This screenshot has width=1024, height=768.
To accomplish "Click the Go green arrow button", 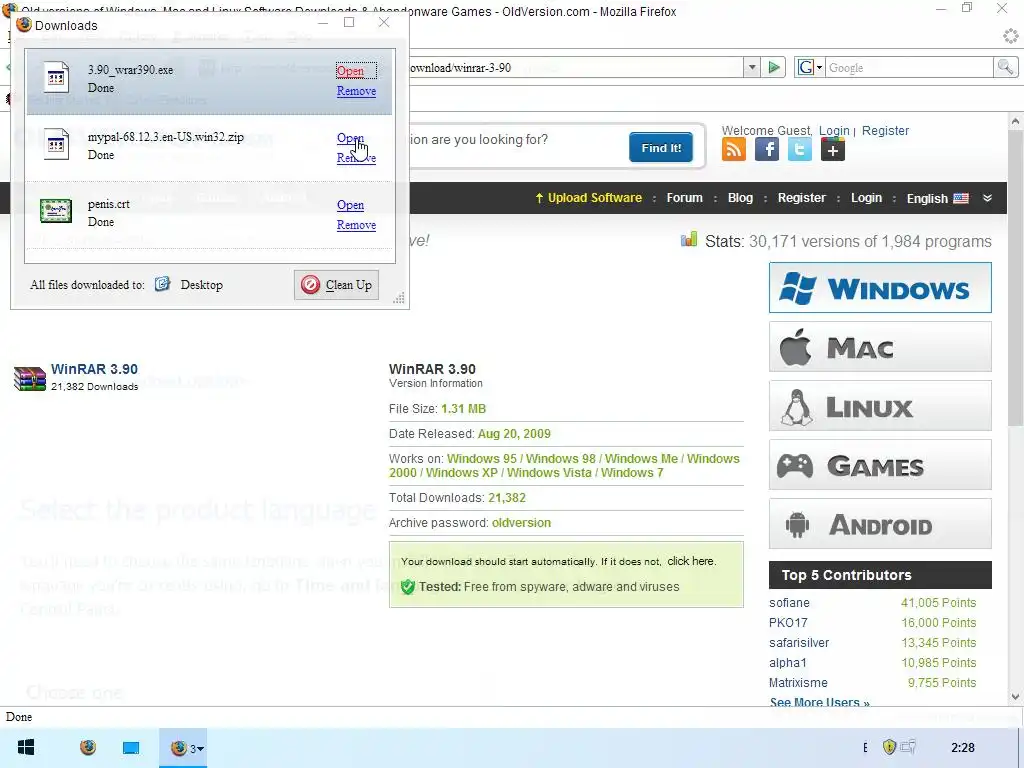I will [774, 67].
